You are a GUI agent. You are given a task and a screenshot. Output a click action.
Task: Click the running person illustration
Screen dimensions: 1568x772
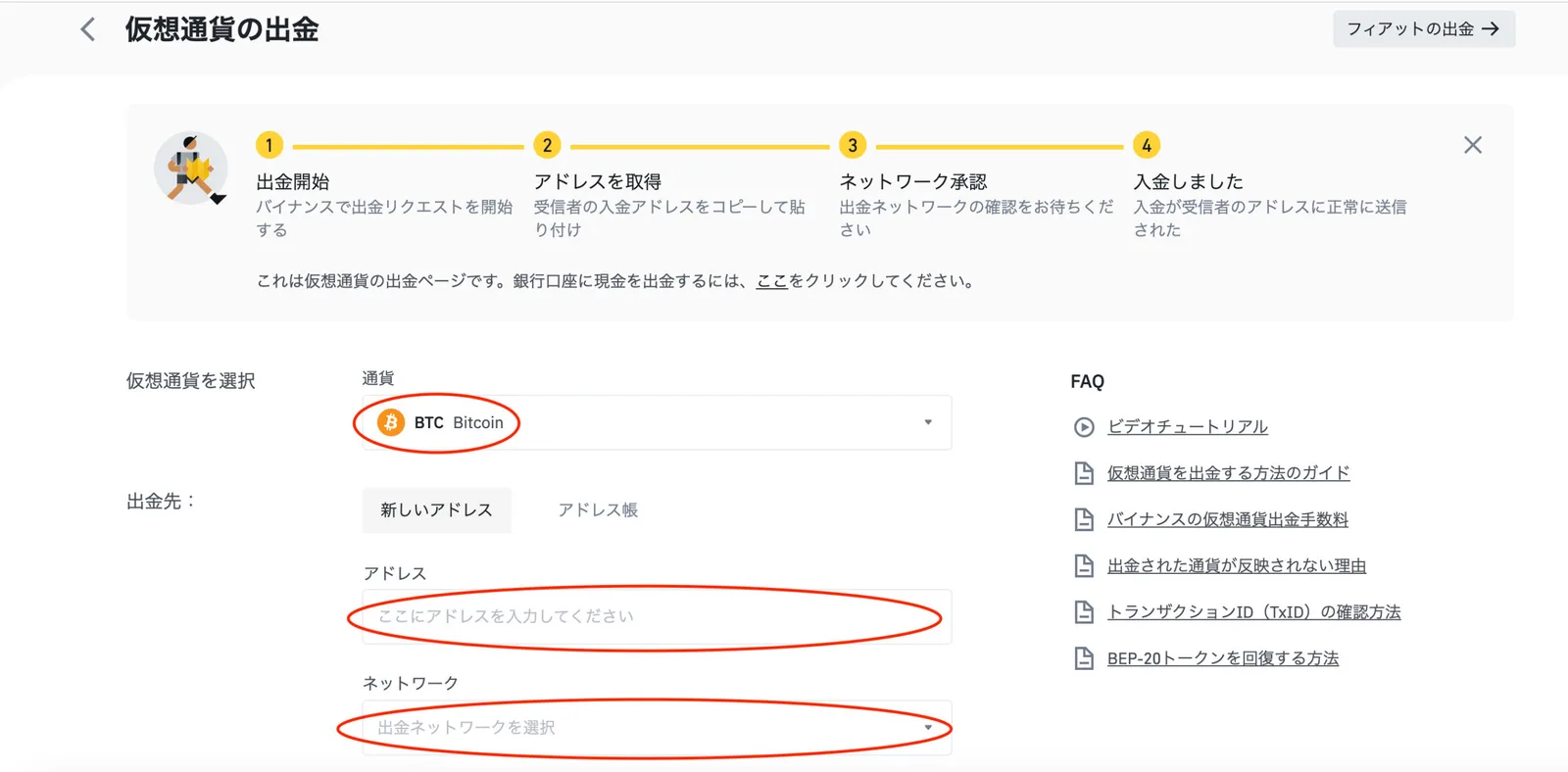[x=192, y=169]
